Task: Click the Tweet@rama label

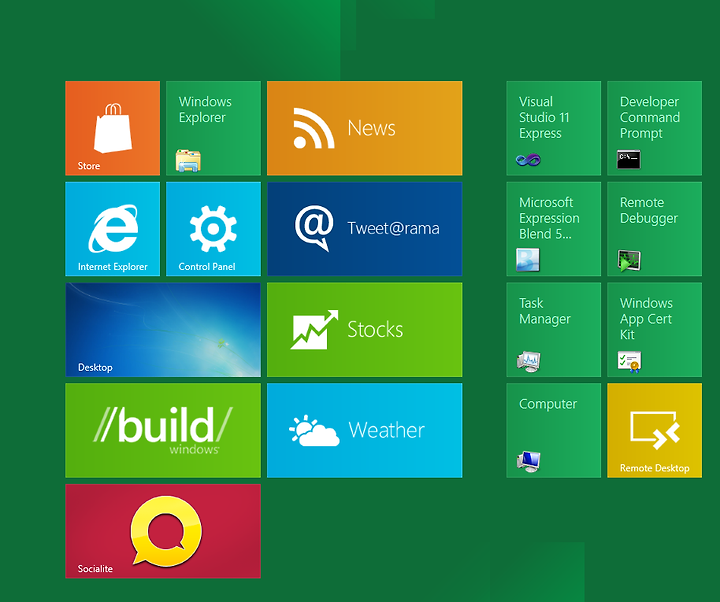Action: point(394,228)
